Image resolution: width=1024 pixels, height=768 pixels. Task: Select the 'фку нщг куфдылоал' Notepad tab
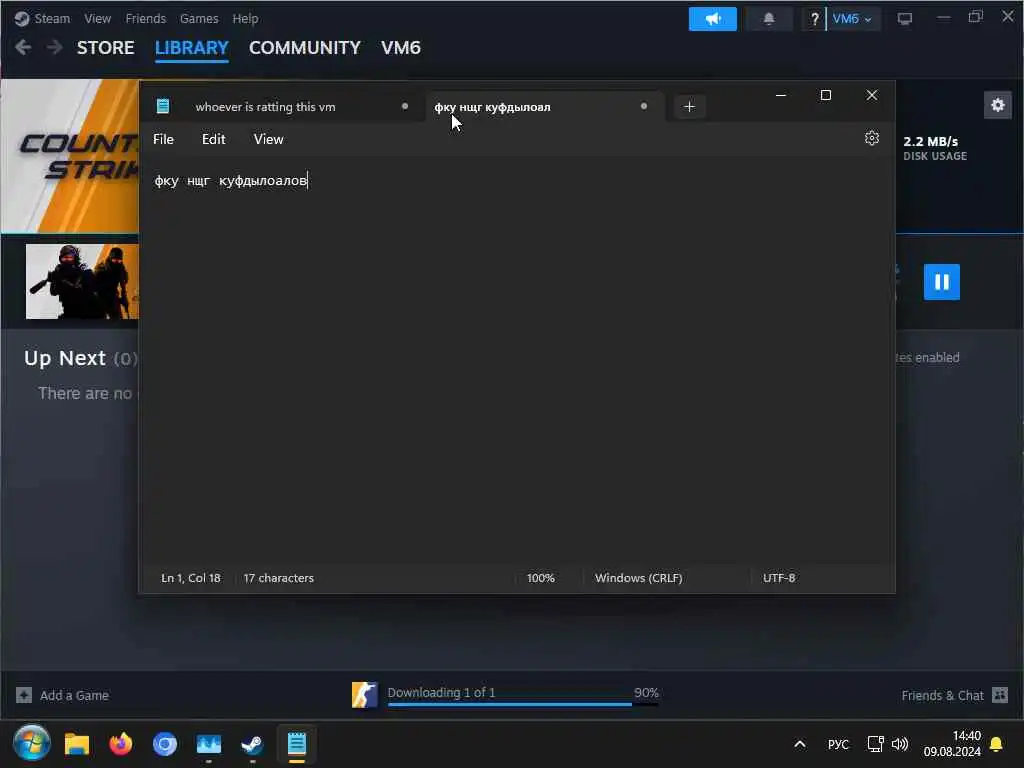tap(492, 107)
